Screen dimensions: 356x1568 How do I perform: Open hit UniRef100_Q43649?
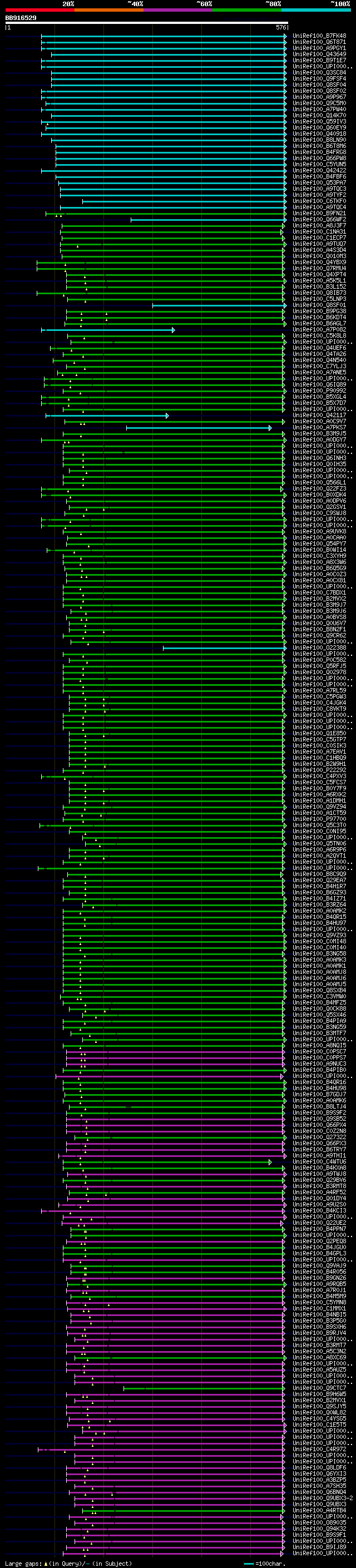[319, 54]
